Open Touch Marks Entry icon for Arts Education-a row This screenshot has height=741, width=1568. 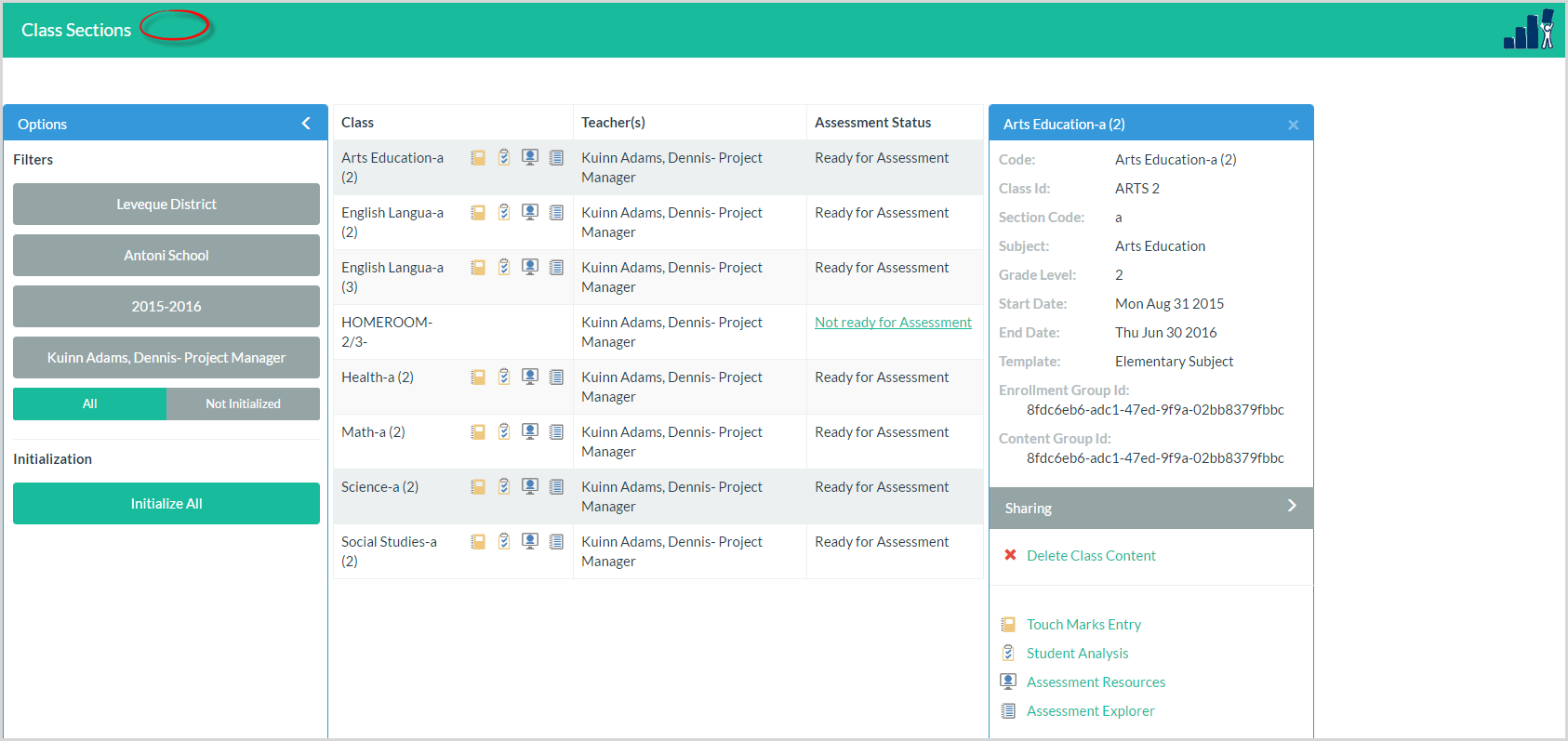coord(478,158)
